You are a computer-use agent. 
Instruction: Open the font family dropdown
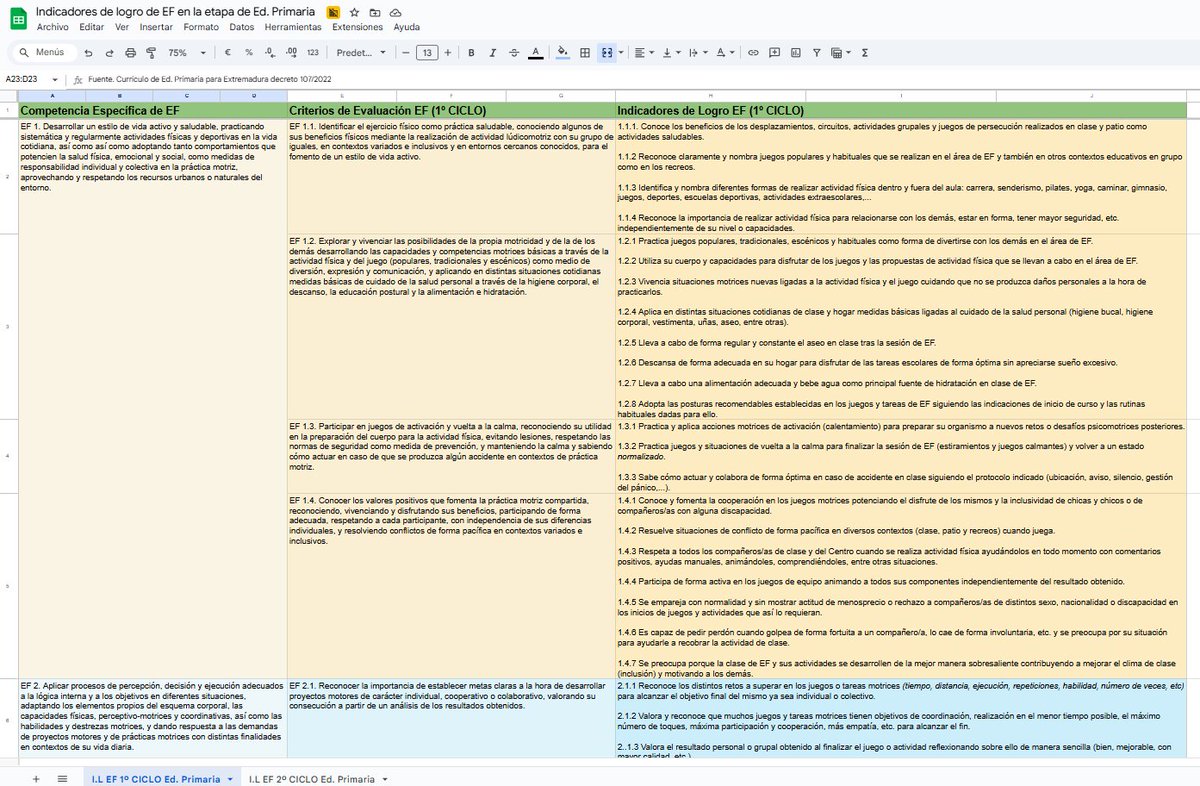tap(361, 52)
